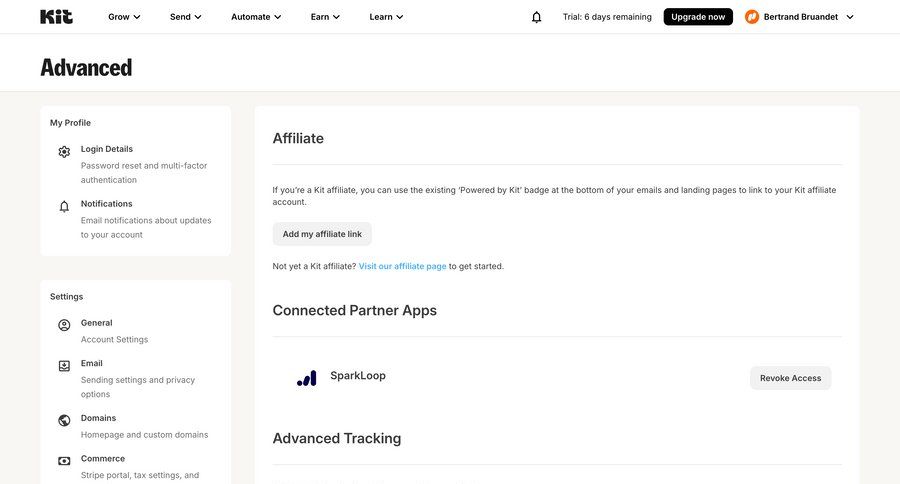Viewport: 900px width, 484px height.
Task: Expand the Automate menu chevron
Action: pyautogui.click(x=277, y=17)
